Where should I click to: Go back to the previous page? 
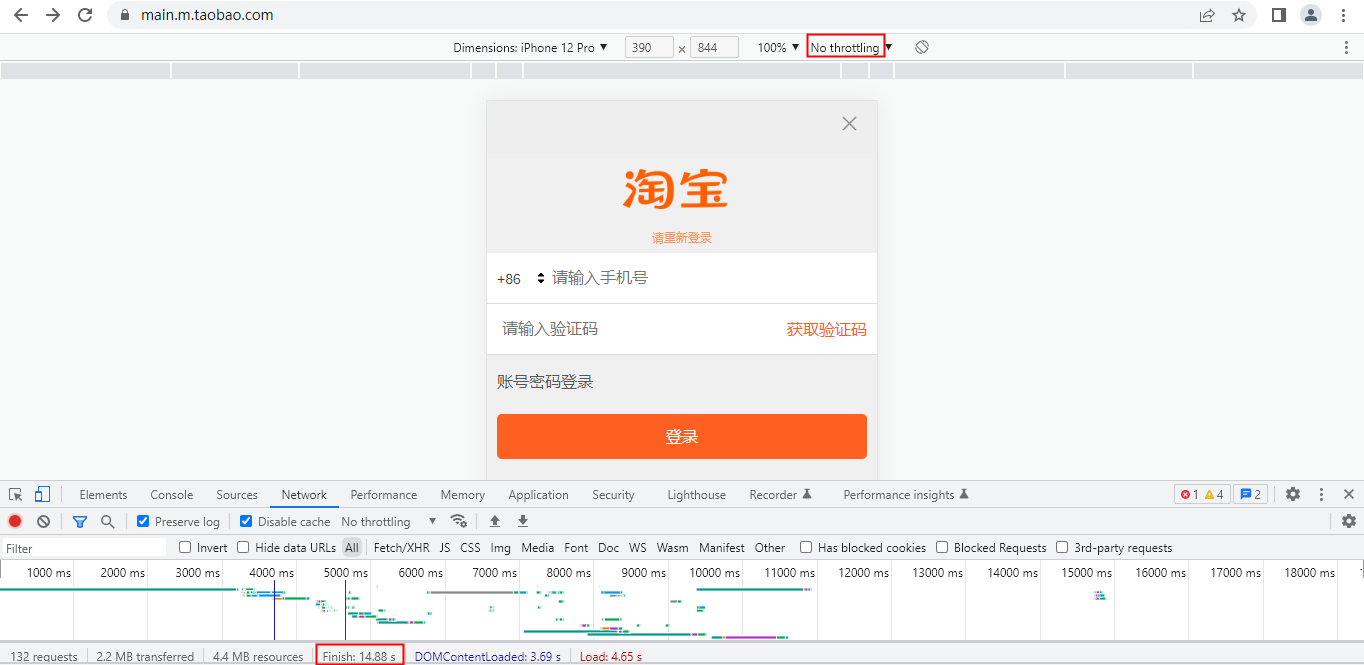[x=21, y=15]
